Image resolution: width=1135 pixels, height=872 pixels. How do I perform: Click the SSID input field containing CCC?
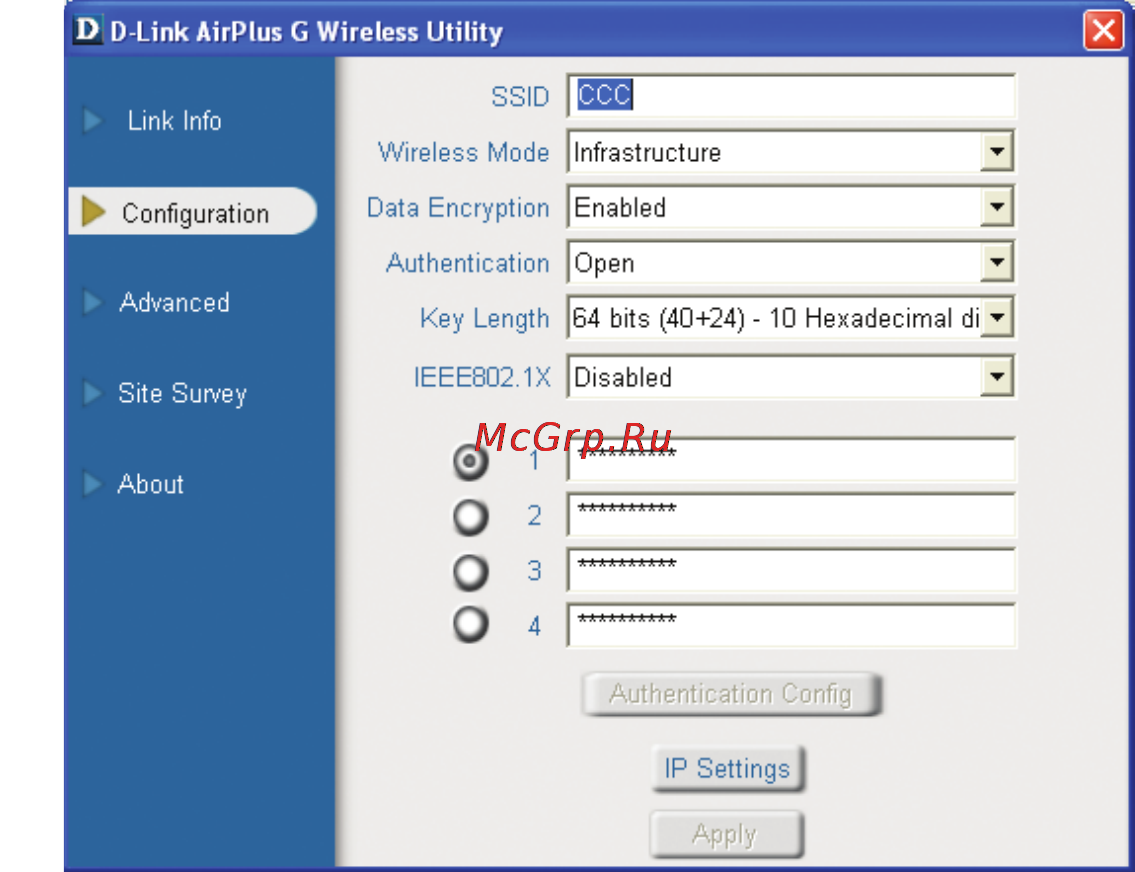790,96
